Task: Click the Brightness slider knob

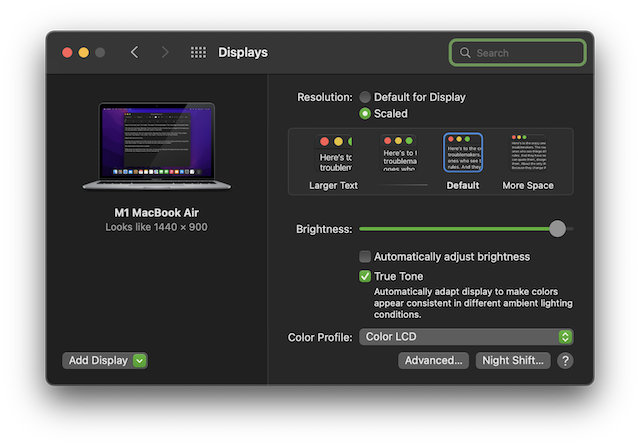Action: pos(557,229)
